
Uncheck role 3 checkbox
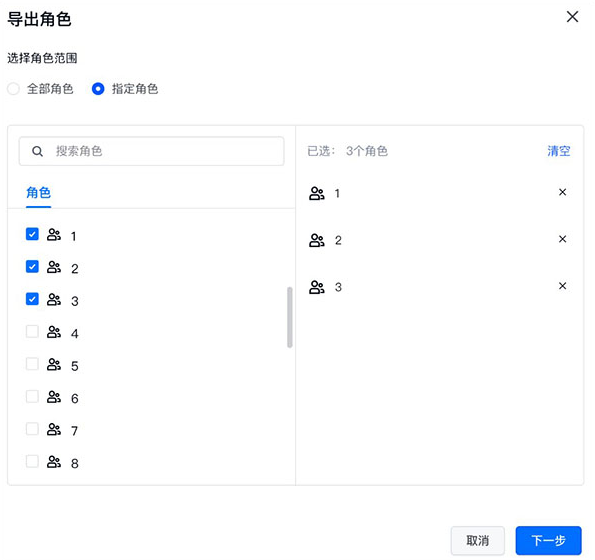pyautogui.click(x=32, y=299)
